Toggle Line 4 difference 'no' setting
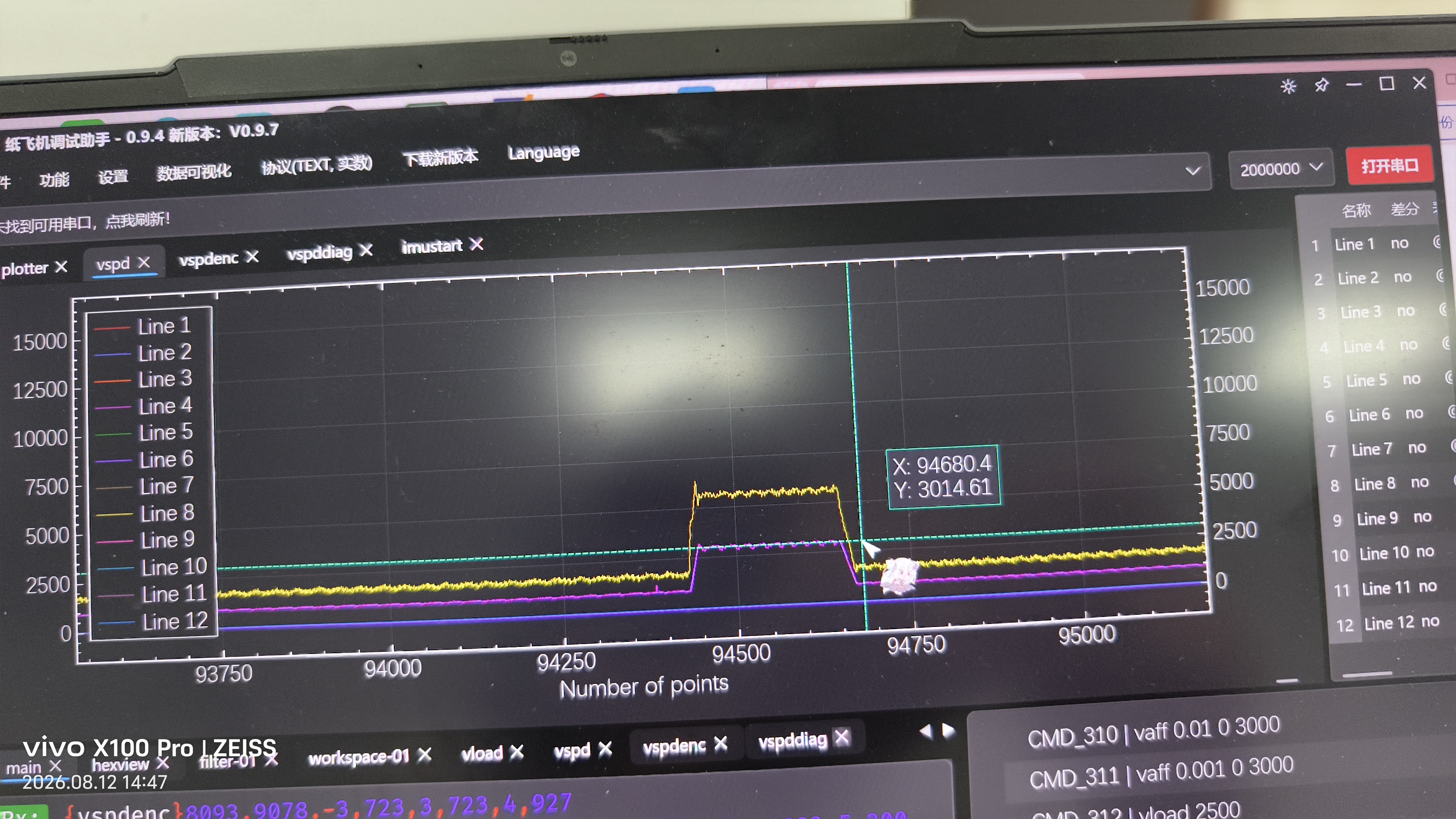The image size is (1456, 819). click(1408, 345)
